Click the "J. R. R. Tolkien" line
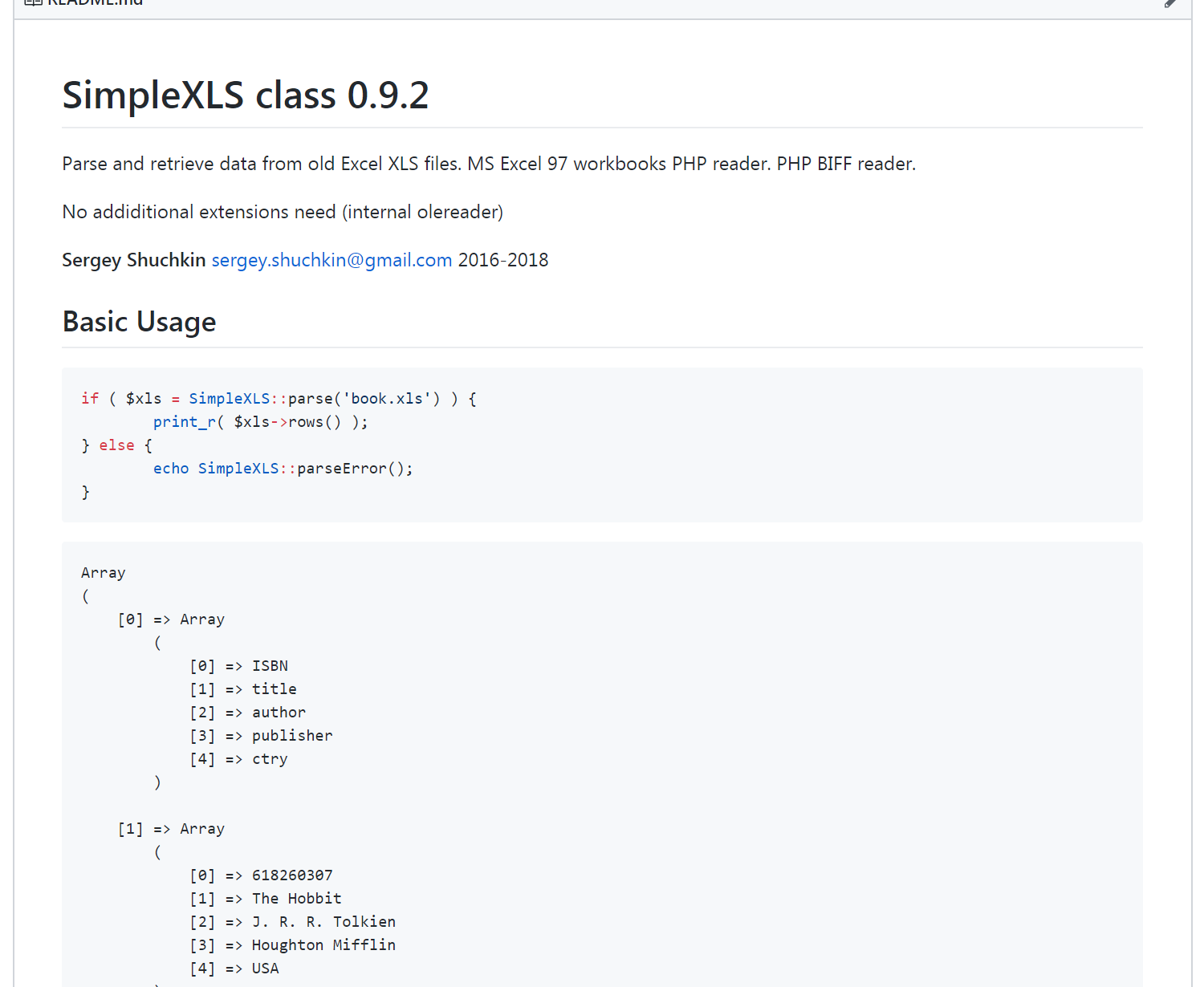1204x987 pixels. click(293, 922)
